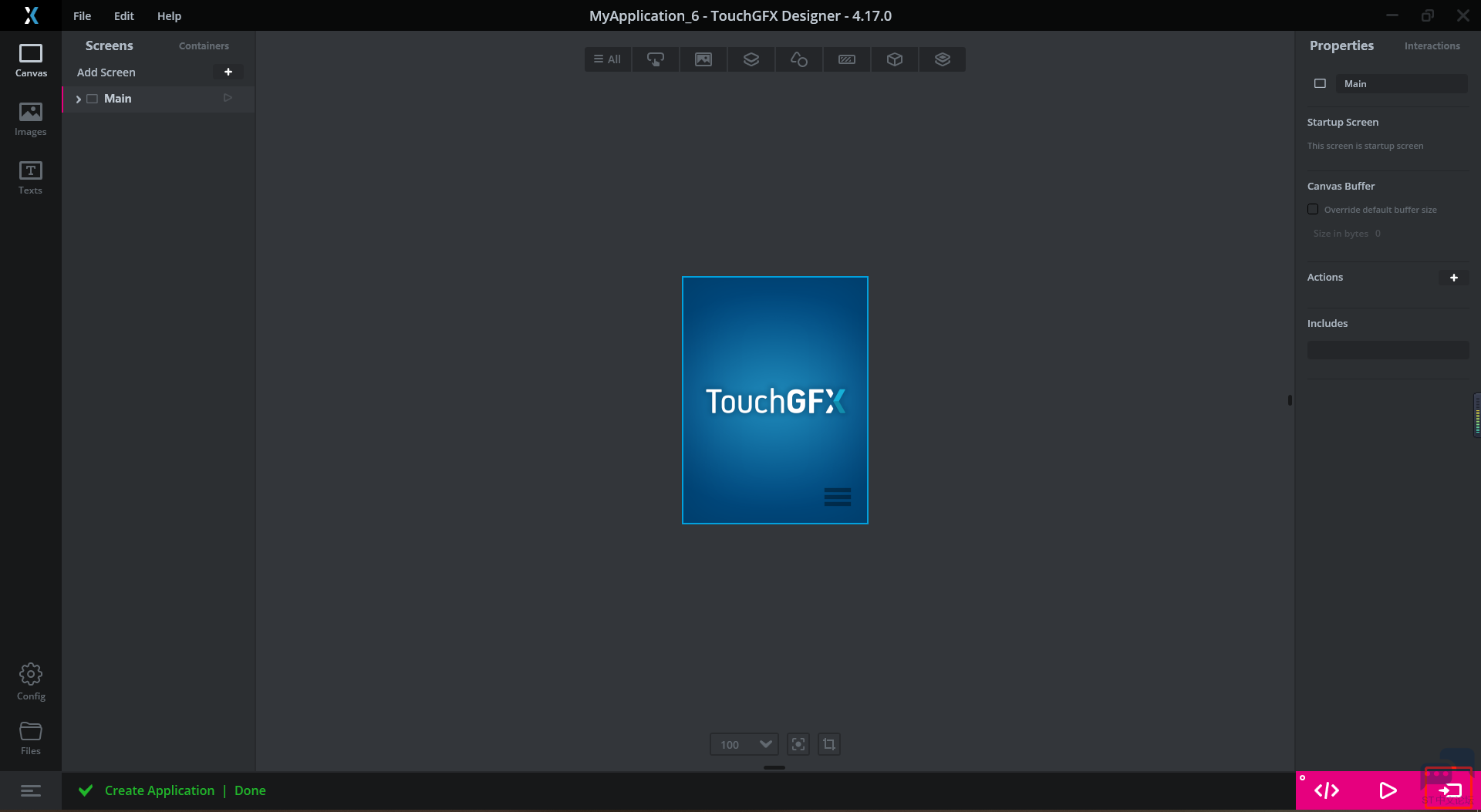
Task: Run the simulator with the play button
Action: pos(1388,790)
